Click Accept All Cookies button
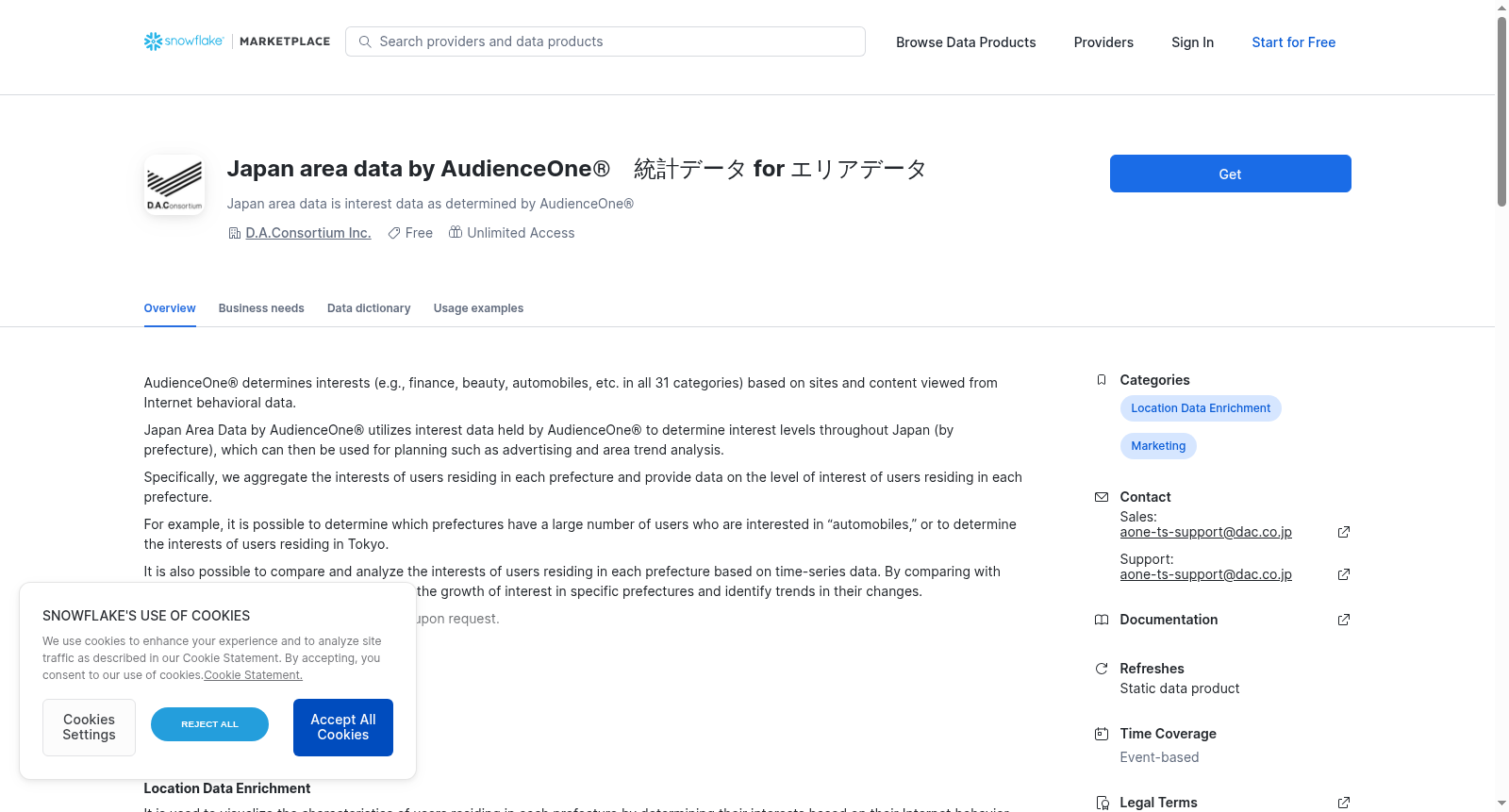 343,727
